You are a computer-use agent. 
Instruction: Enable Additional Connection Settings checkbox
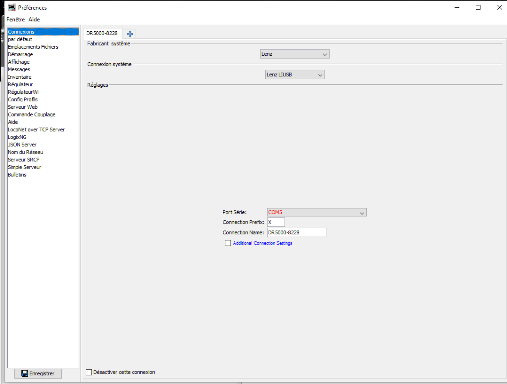[228, 243]
